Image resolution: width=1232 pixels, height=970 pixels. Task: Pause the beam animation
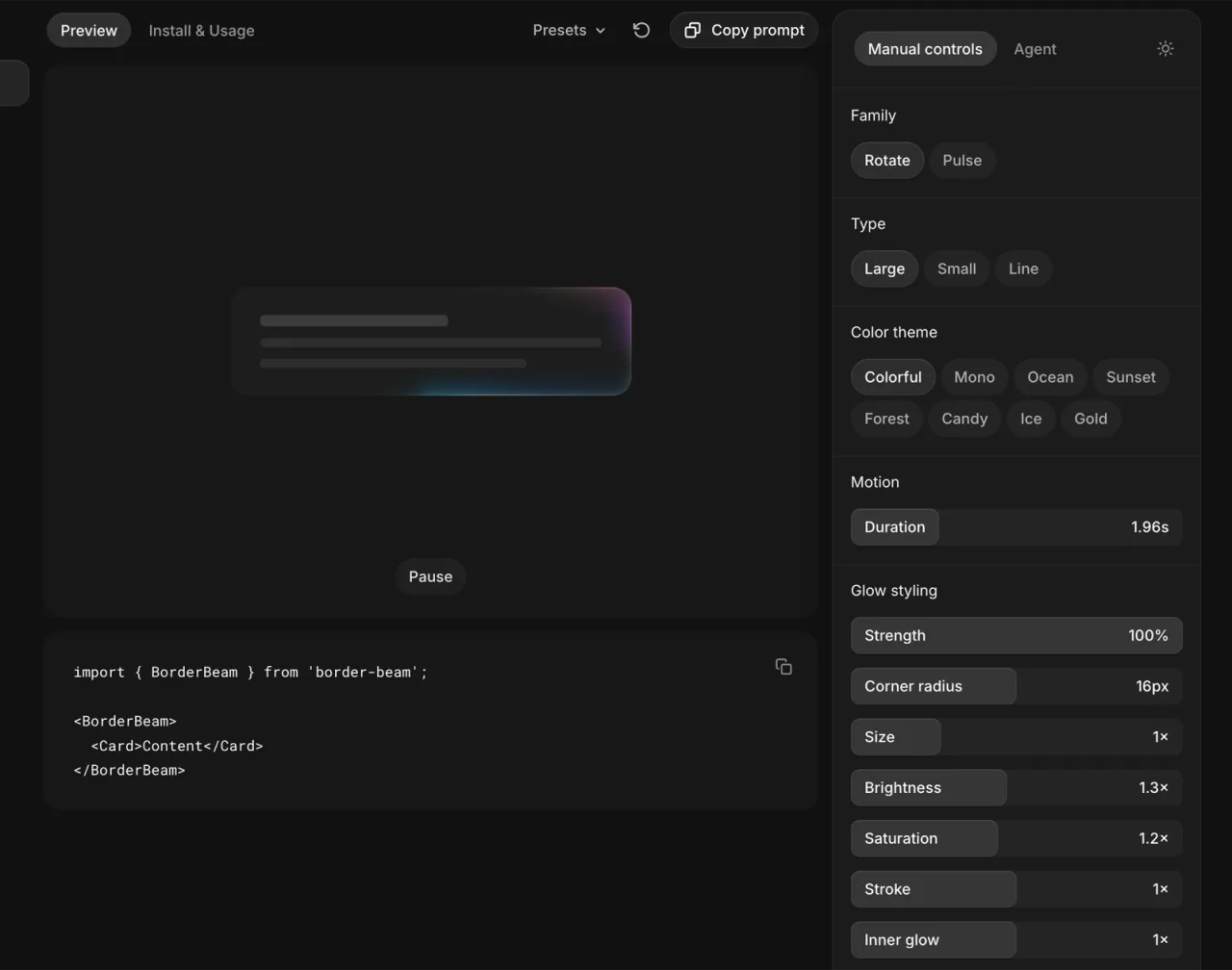(x=430, y=576)
